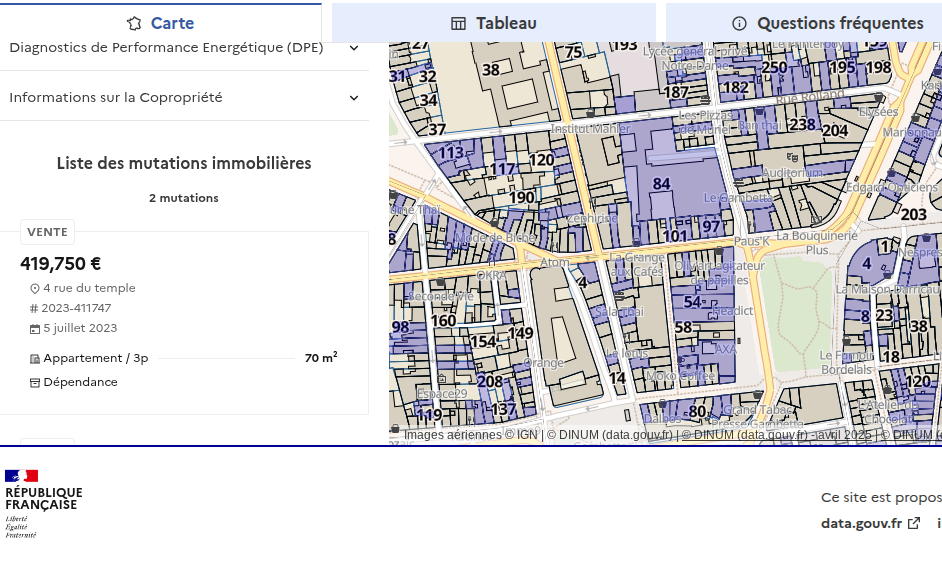Click the Orange shop map label
The width and height of the screenshot is (942, 574).
tap(544, 362)
